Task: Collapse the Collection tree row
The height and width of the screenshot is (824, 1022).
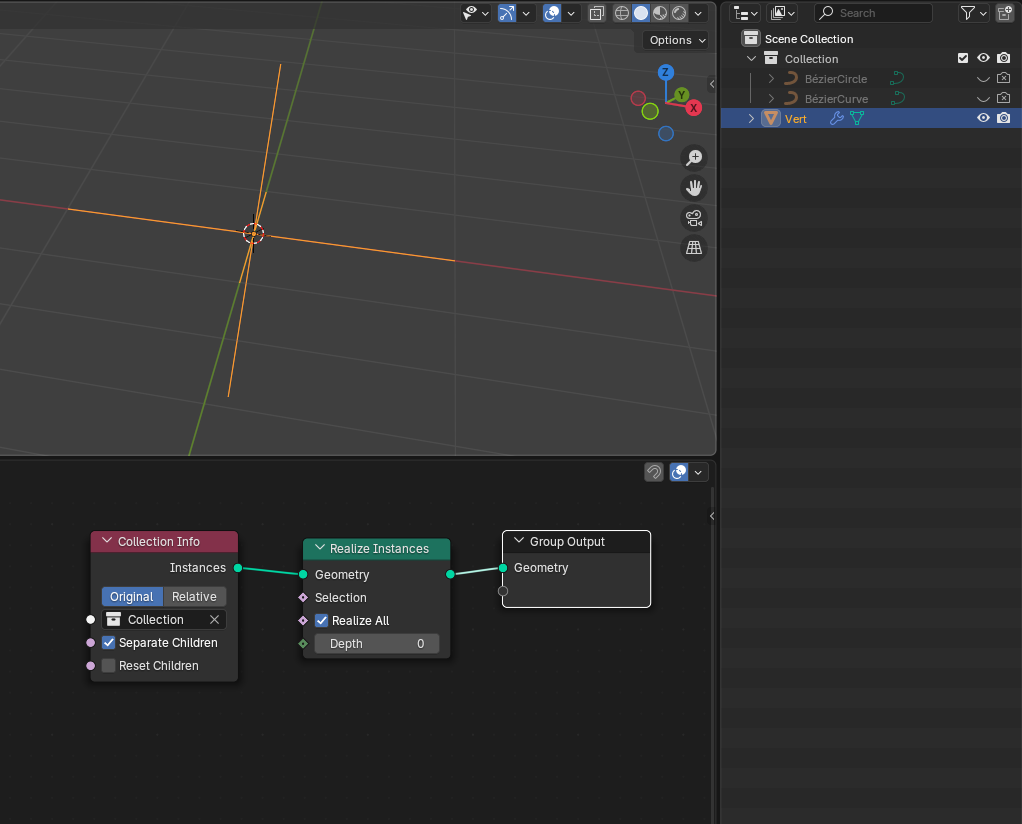Action: [x=752, y=58]
